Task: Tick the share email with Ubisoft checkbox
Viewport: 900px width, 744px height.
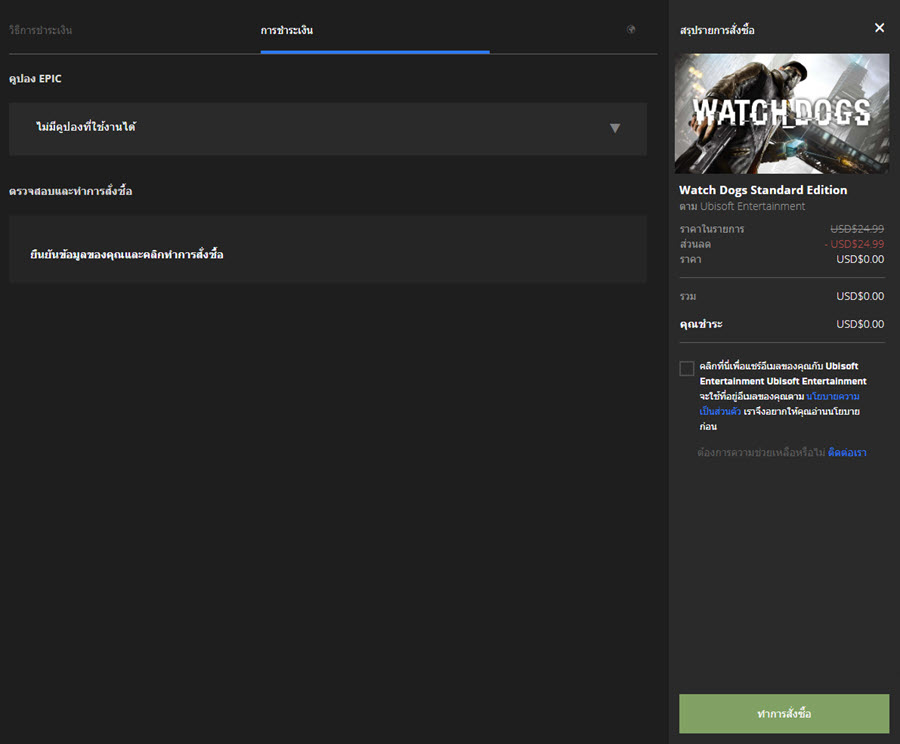Action: click(x=686, y=368)
